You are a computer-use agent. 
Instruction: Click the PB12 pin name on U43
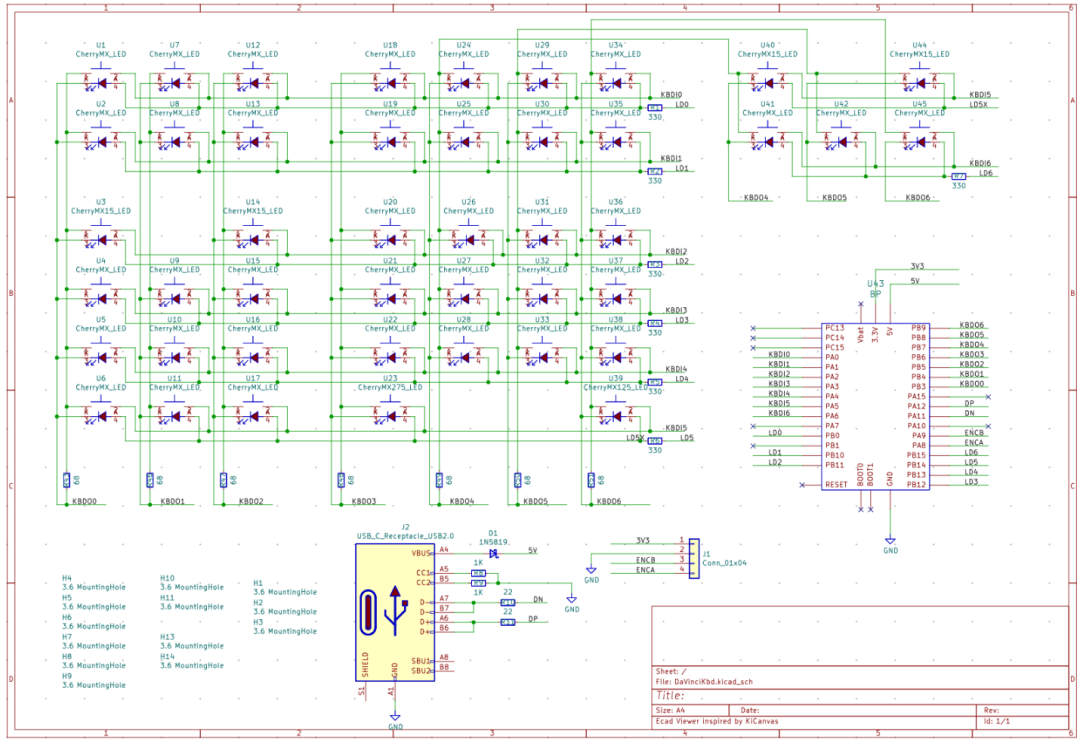pos(916,485)
